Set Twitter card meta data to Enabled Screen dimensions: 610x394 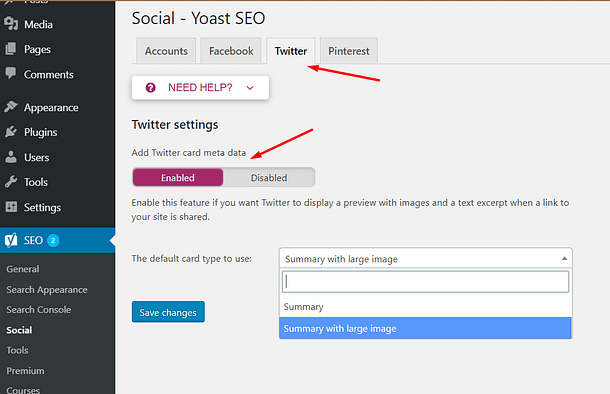(x=178, y=177)
